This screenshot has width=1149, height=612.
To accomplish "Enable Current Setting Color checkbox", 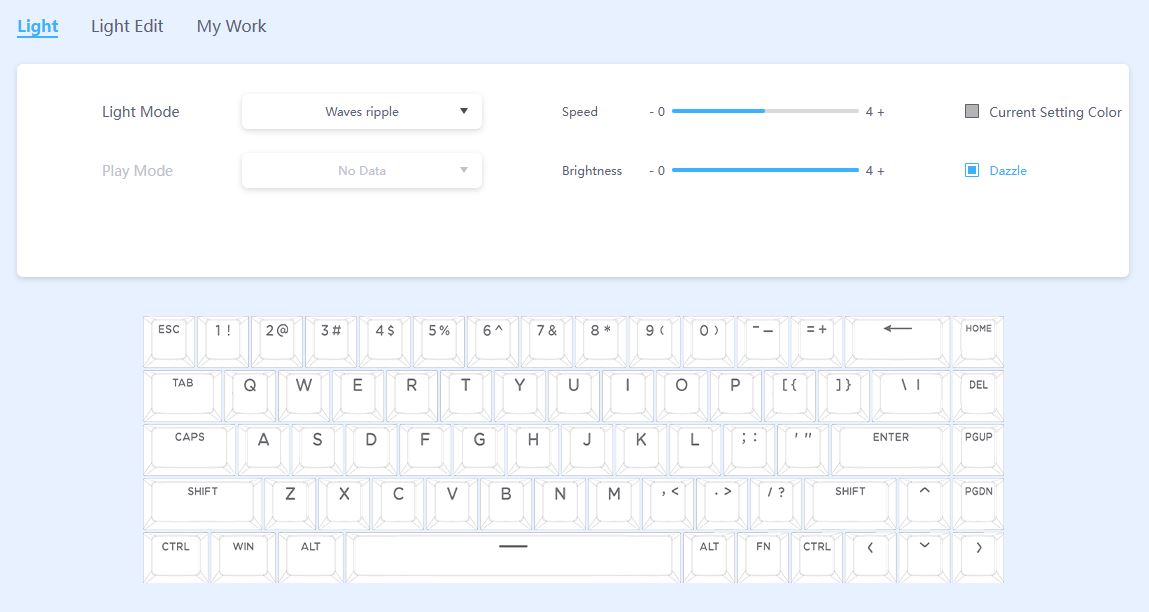I will tap(971, 112).
